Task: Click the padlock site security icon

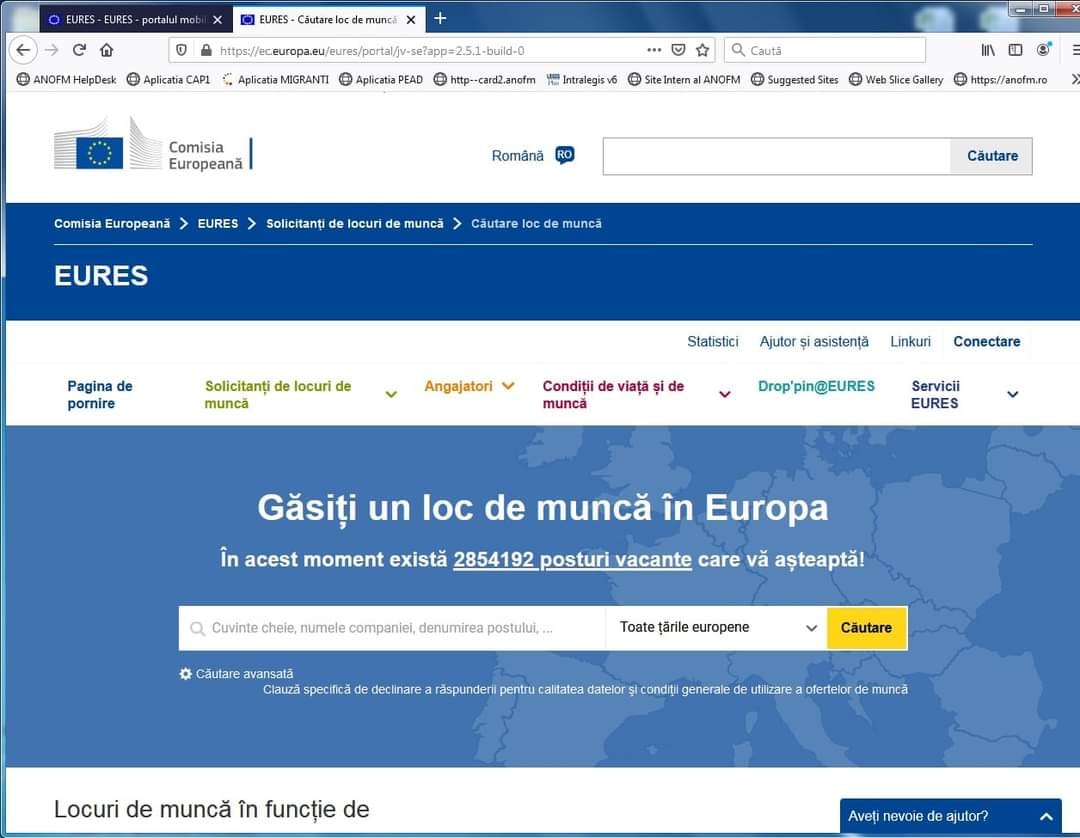Action: click(x=205, y=50)
